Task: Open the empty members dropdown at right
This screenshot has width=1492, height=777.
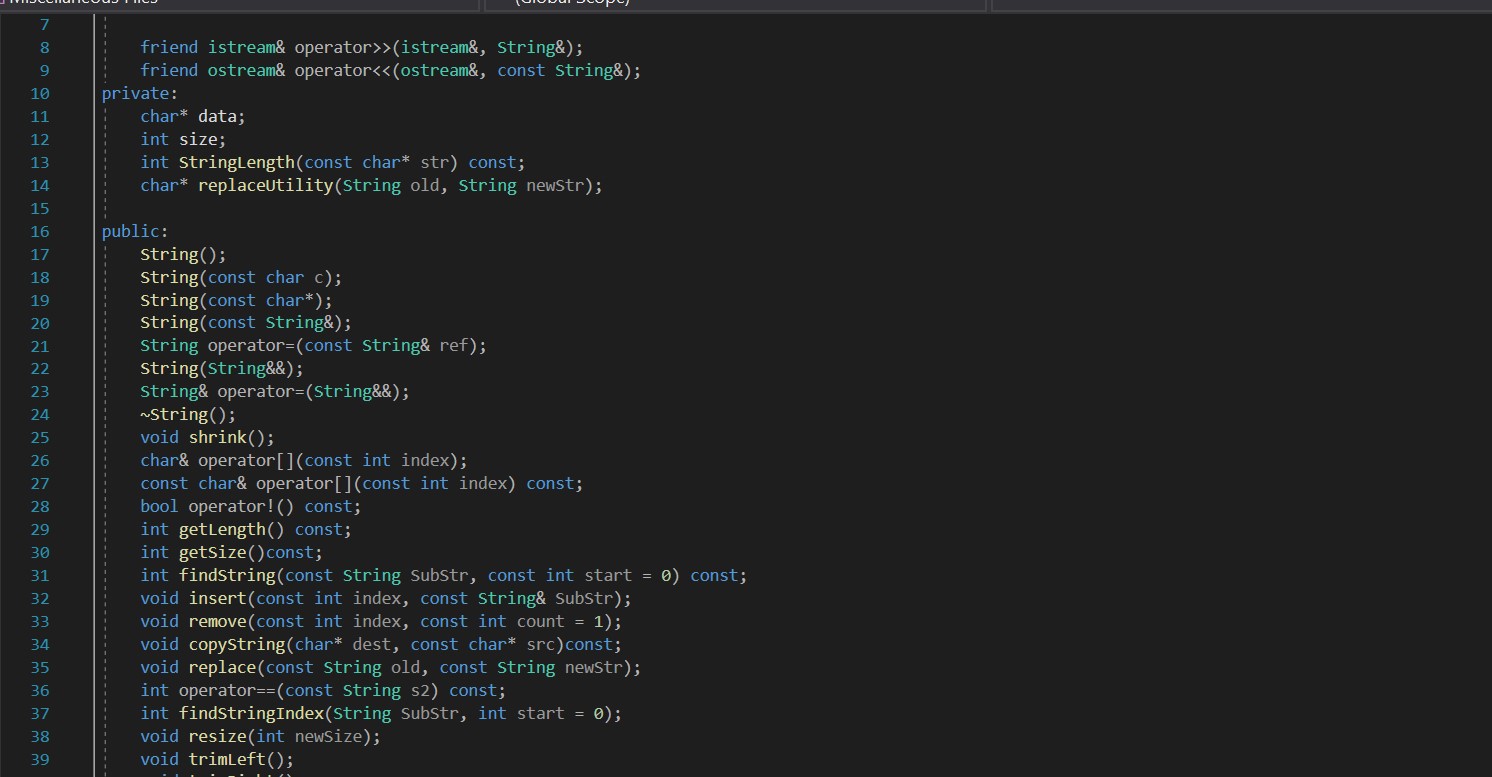Action: coord(1240,3)
